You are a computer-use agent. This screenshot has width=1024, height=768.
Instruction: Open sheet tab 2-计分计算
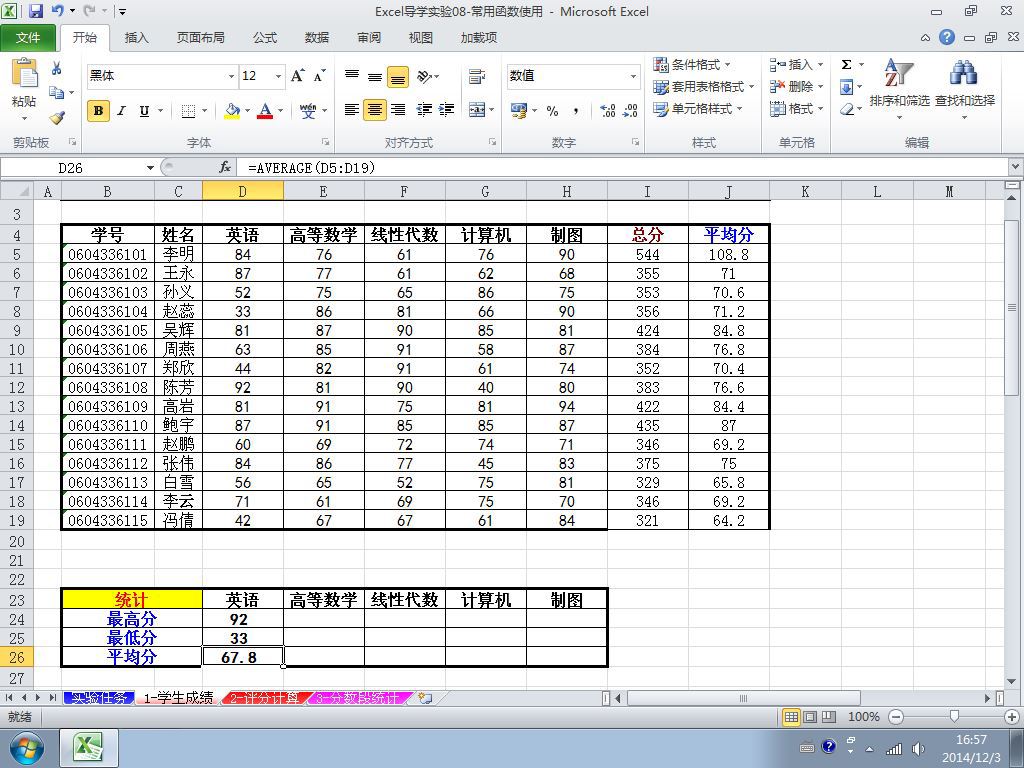[264, 698]
